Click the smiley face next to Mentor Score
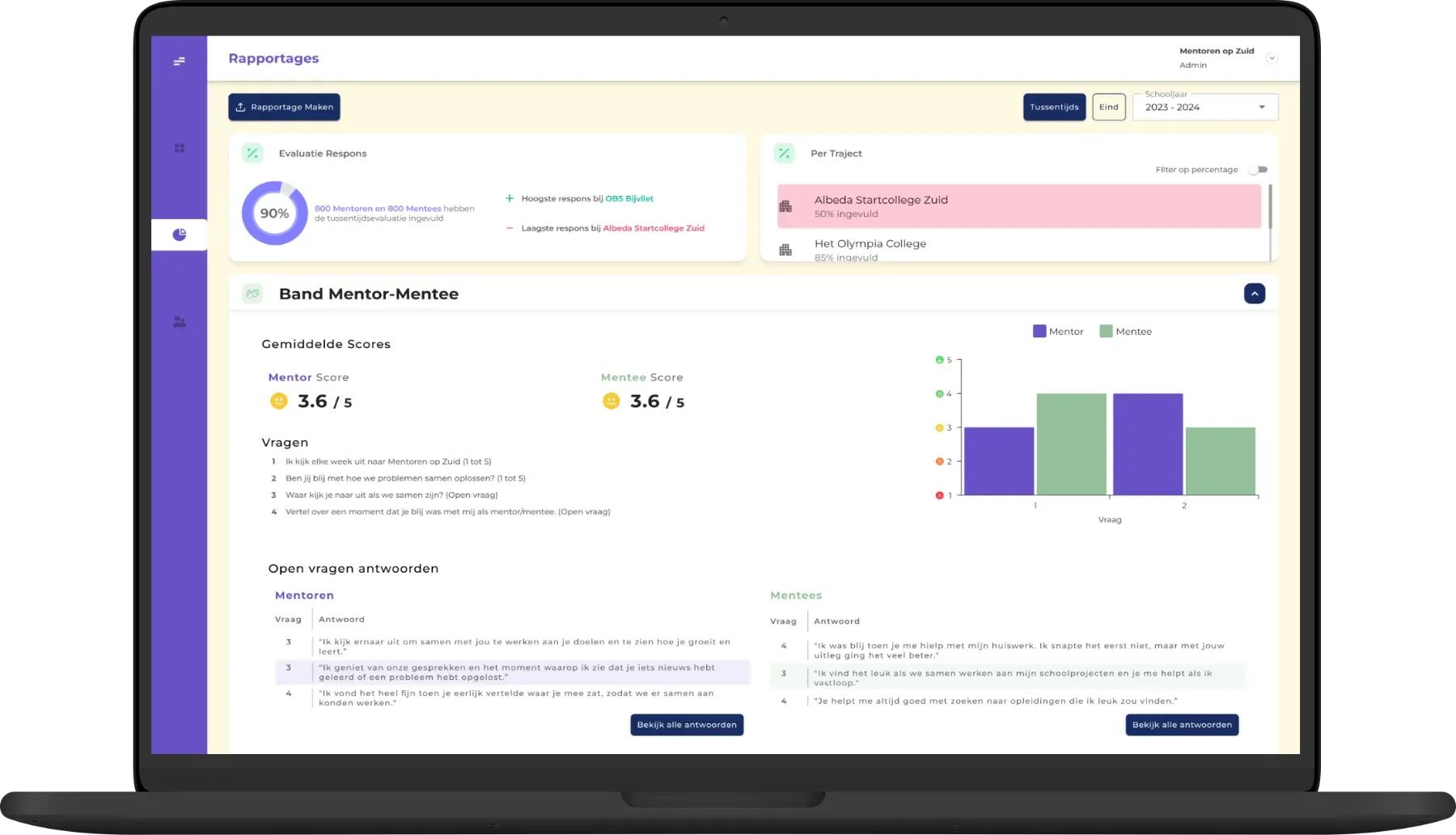The height and width of the screenshot is (835, 1456). point(278,401)
